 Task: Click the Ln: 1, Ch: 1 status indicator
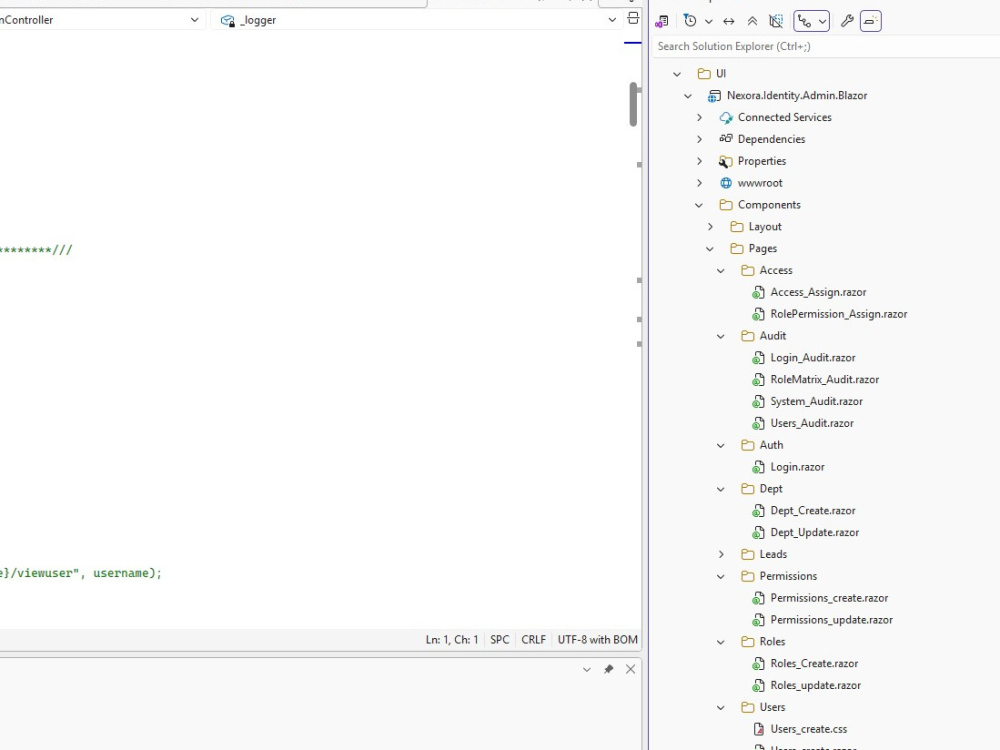coord(452,640)
